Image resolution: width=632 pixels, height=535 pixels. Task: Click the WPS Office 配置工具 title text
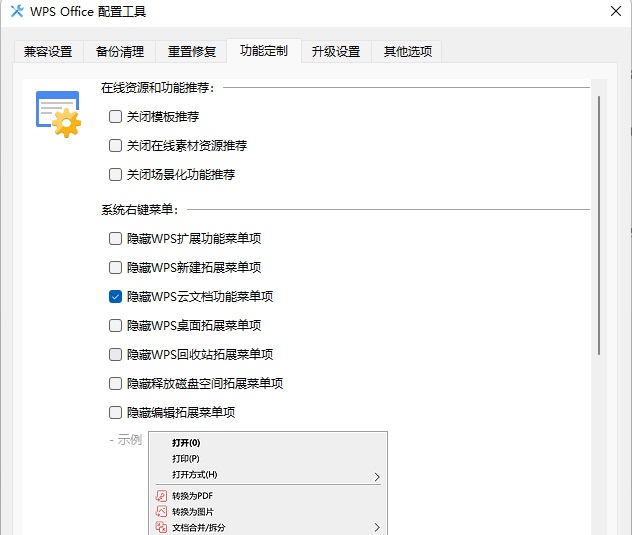click(x=88, y=12)
